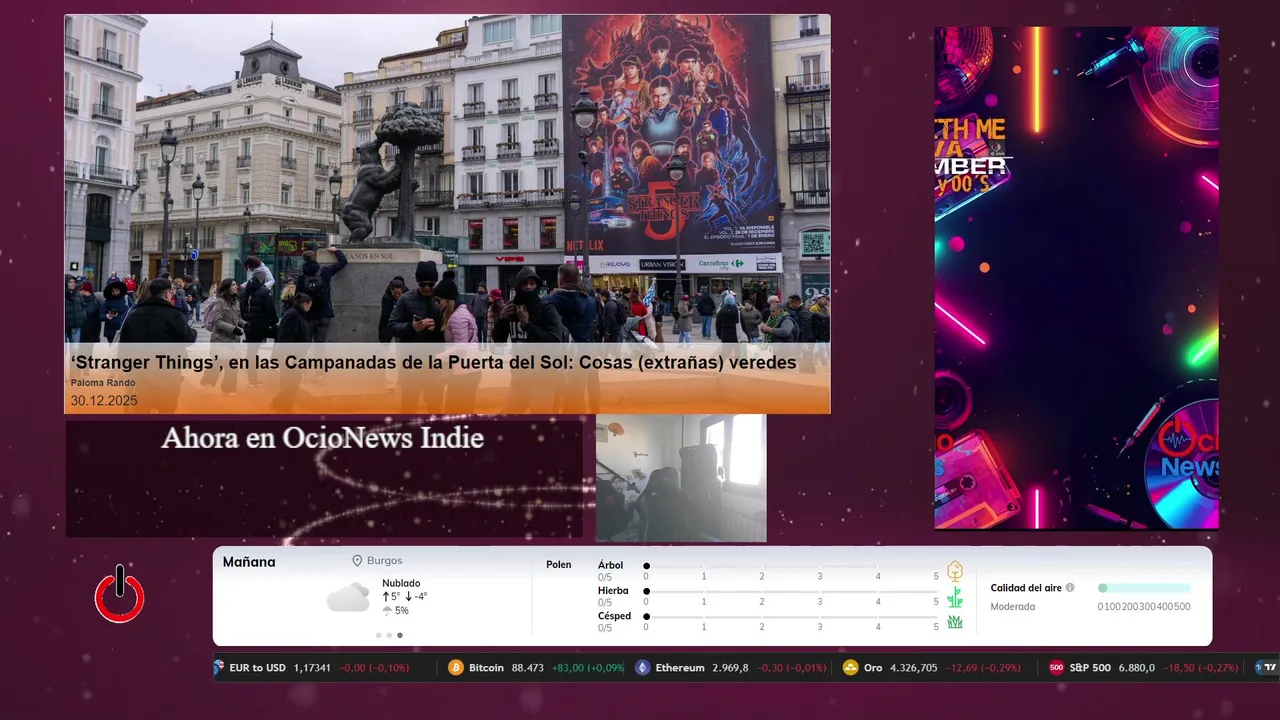Click the red power logo icon
Viewport: 1280px width, 720px height.
[x=120, y=594]
